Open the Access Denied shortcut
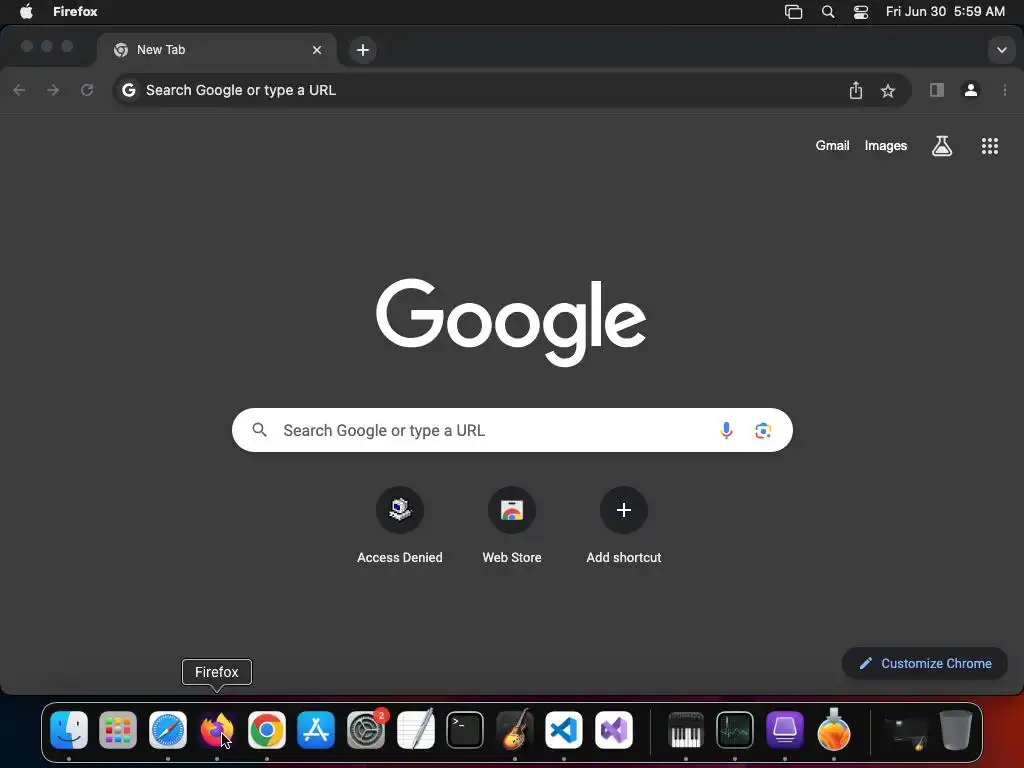The height and width of the screenshot is (768, 1024). click(400, 526)
